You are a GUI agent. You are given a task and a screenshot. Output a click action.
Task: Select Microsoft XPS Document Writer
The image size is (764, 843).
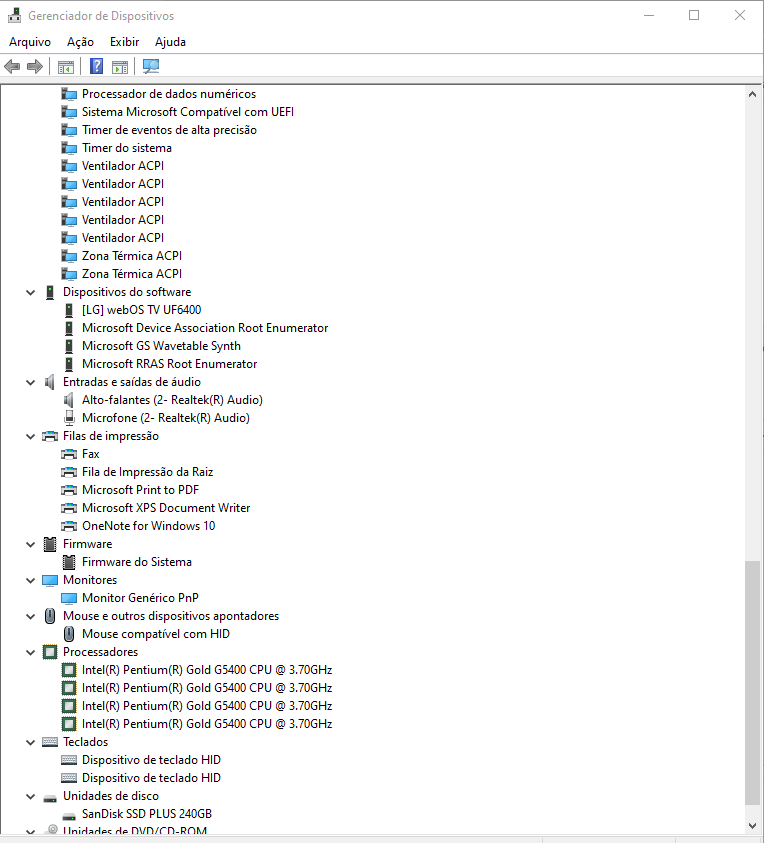point(166,508)
